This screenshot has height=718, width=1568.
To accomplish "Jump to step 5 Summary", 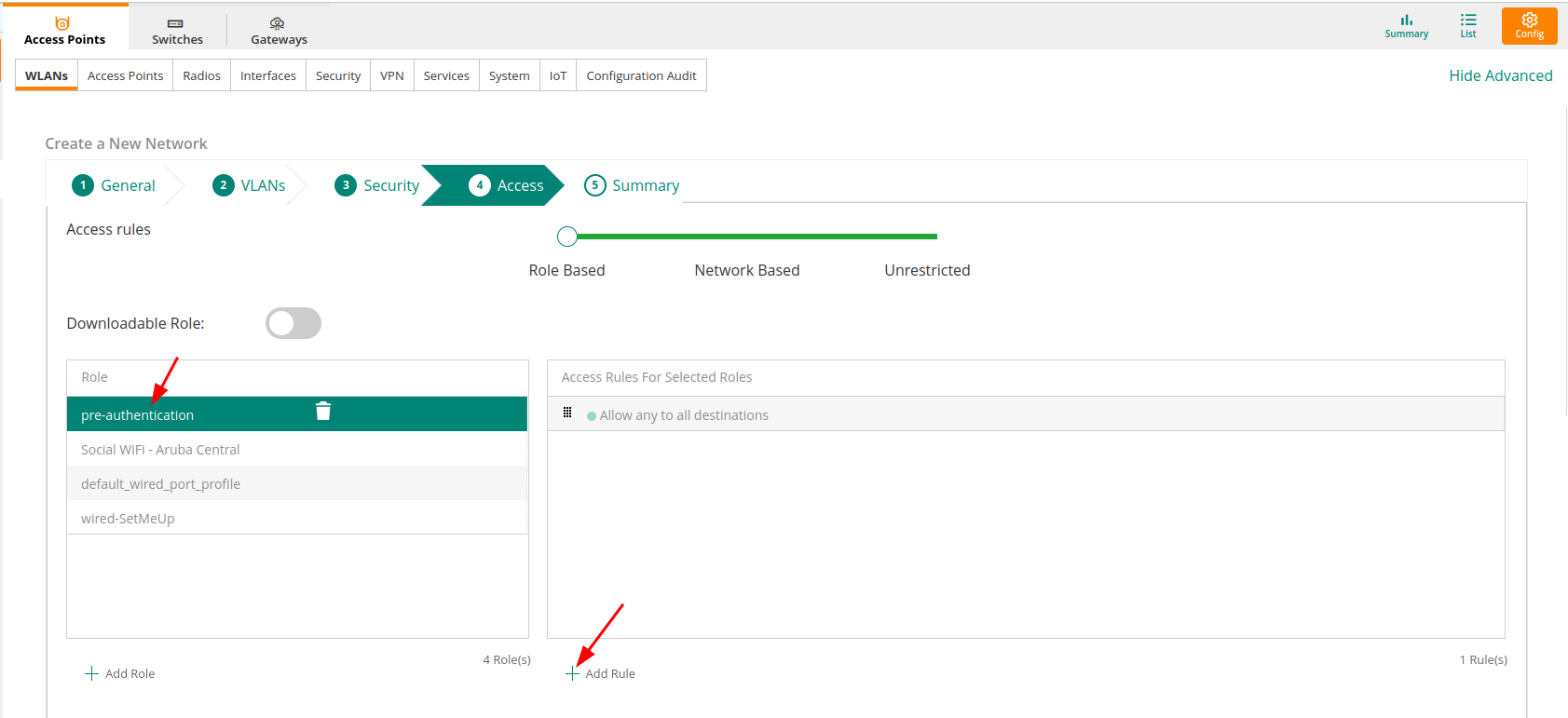I will [633, 185].
